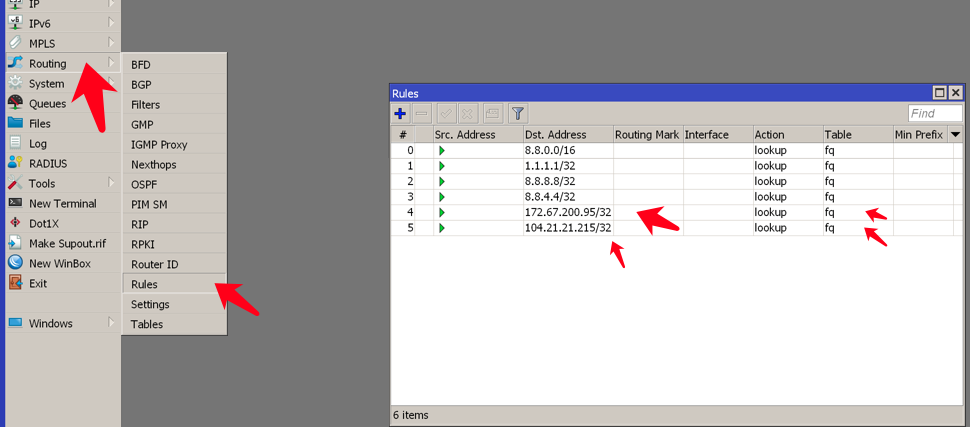The height and width of the screenshot is (427, 970).
Task: Open RPKI in Routing submenu
Action: (174, 244)
